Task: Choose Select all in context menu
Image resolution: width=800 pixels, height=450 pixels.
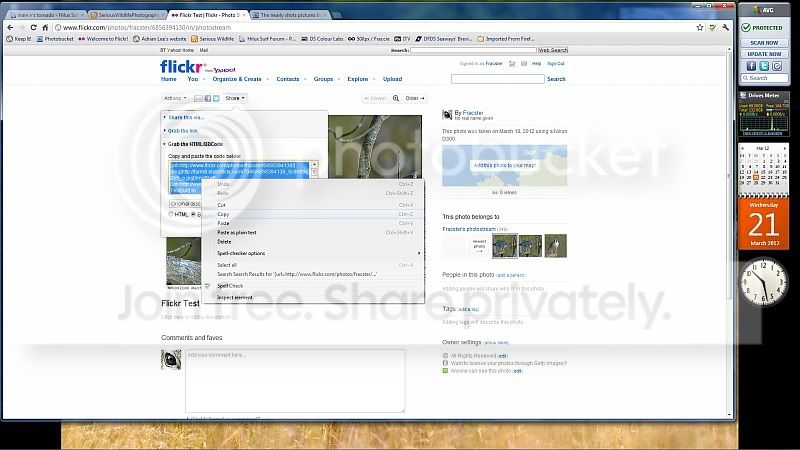Action: [x=313, y=265]
